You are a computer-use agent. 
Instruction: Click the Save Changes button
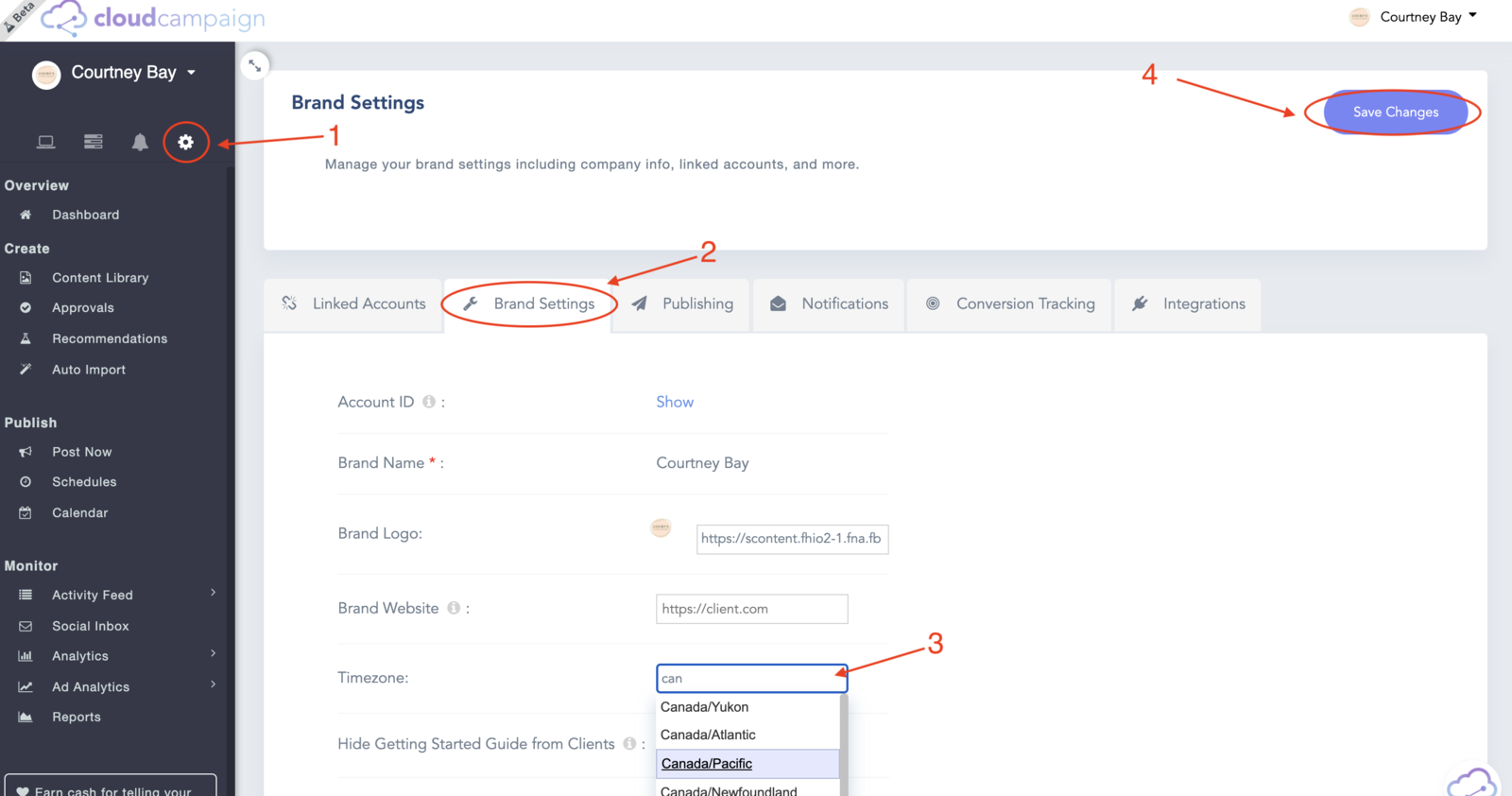(1395, 112)
